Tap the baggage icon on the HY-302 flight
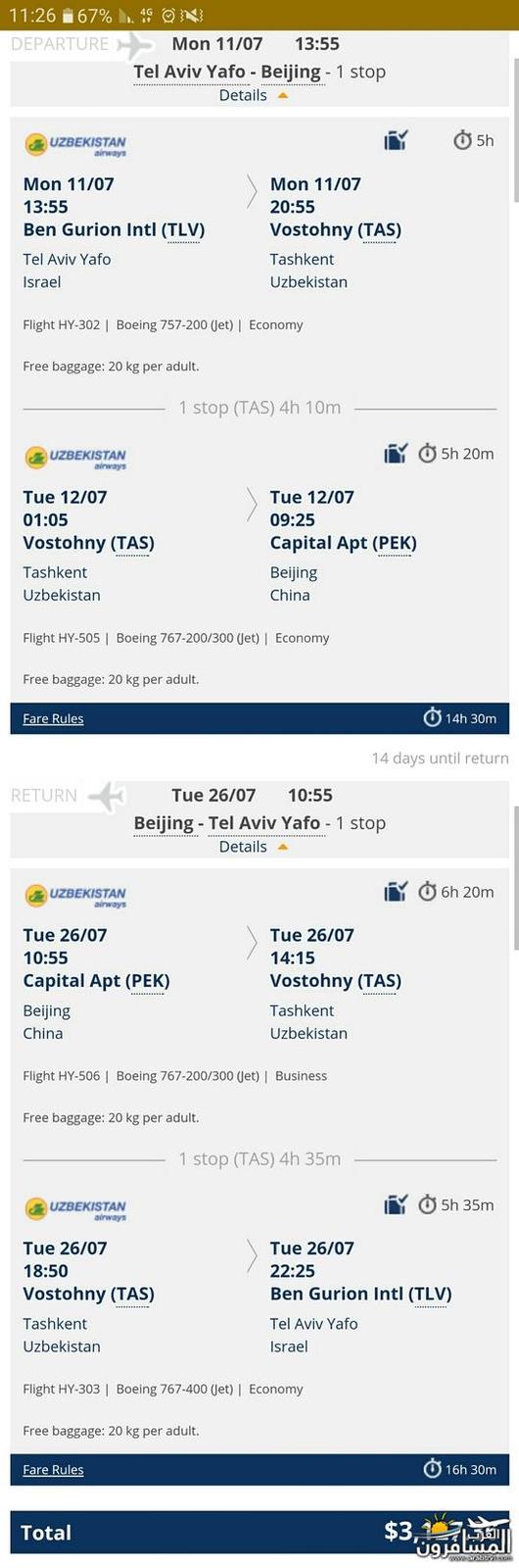This screenshot has width=519, height=1568. click(396, 140)
